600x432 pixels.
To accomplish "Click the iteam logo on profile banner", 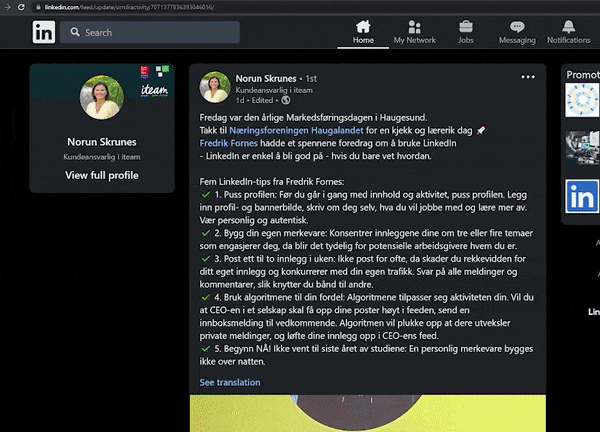I will tap(154, 90).
